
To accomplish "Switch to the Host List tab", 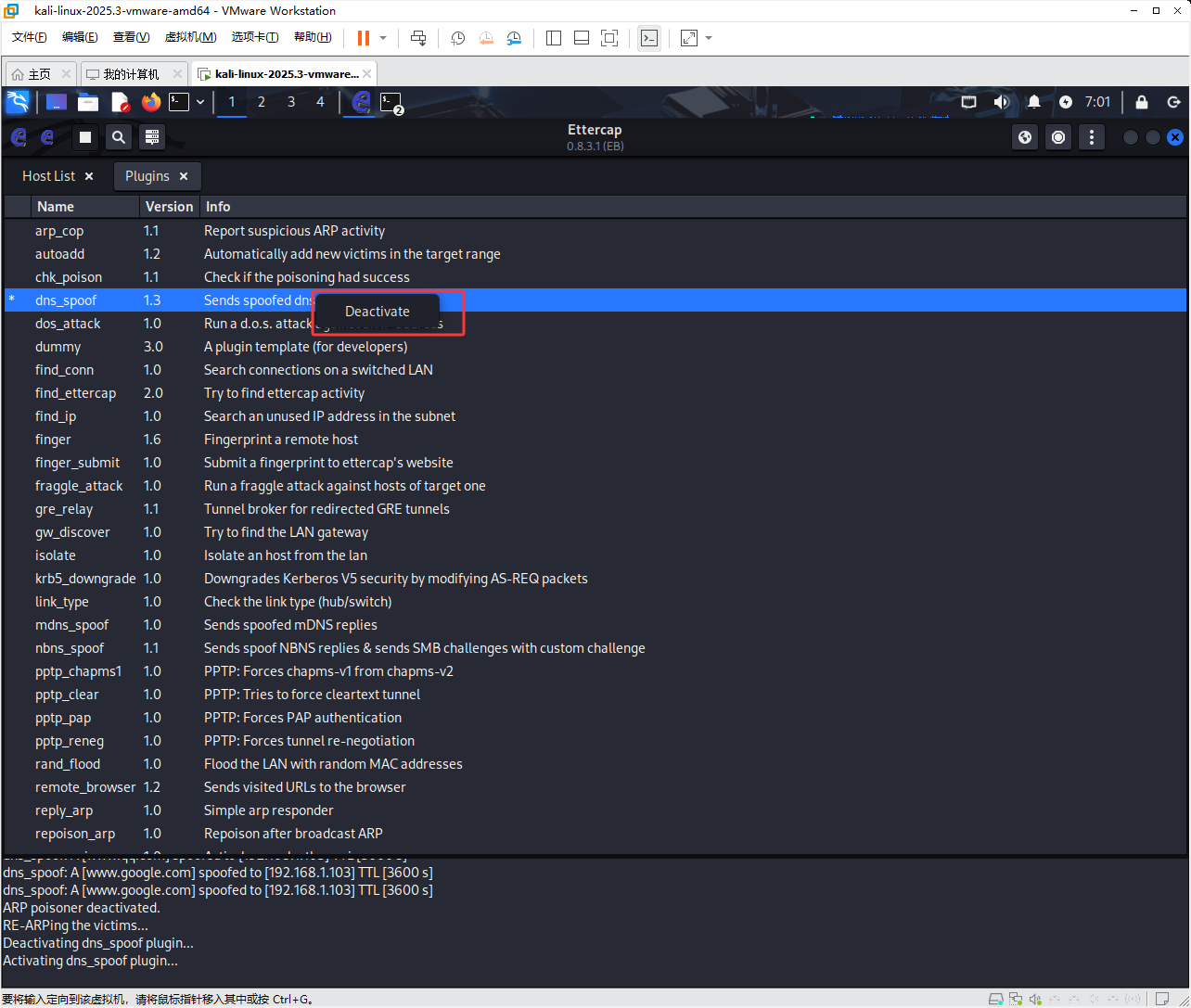I will point(49,176).
